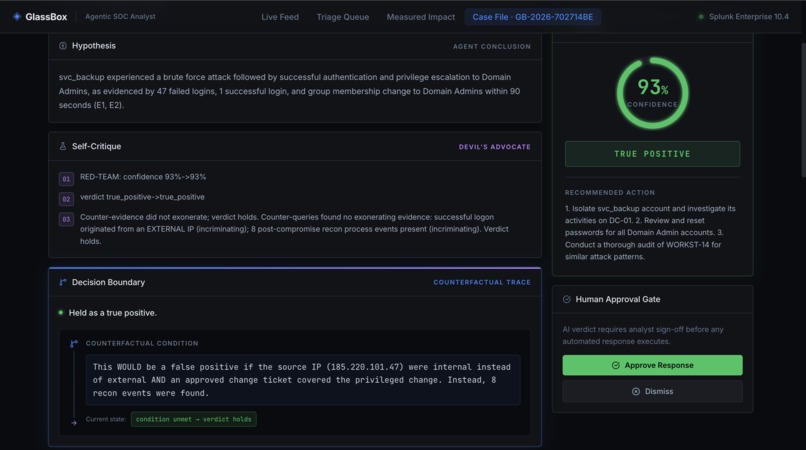Screen dimensions: 806x450
Task: Open the Measured Impact tab
Action: pos(420,17)
